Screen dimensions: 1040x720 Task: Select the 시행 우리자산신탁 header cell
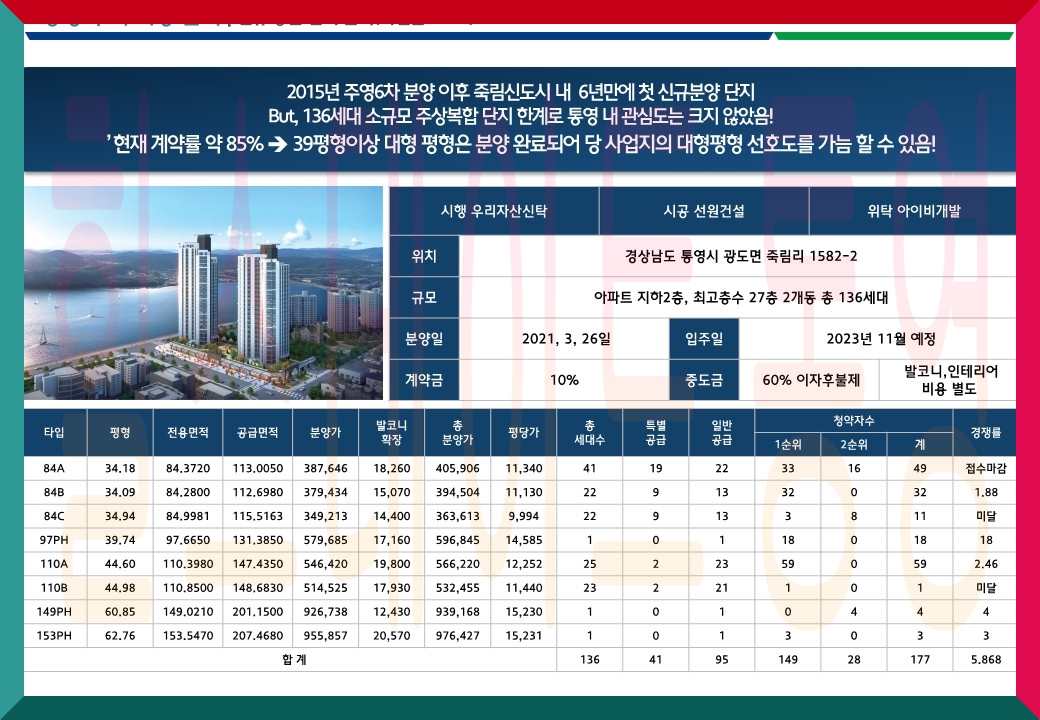[494, 211]
